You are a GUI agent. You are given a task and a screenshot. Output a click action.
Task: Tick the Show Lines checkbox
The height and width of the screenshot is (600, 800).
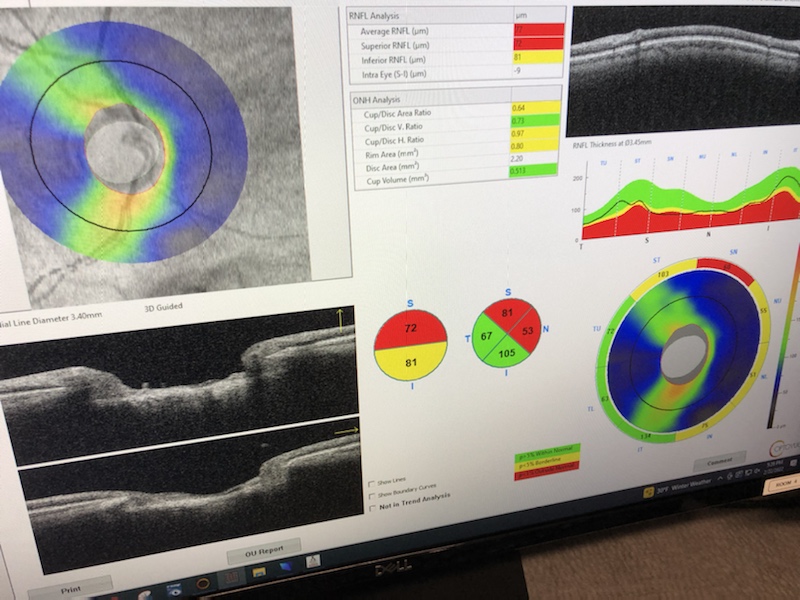click(371, 483)
